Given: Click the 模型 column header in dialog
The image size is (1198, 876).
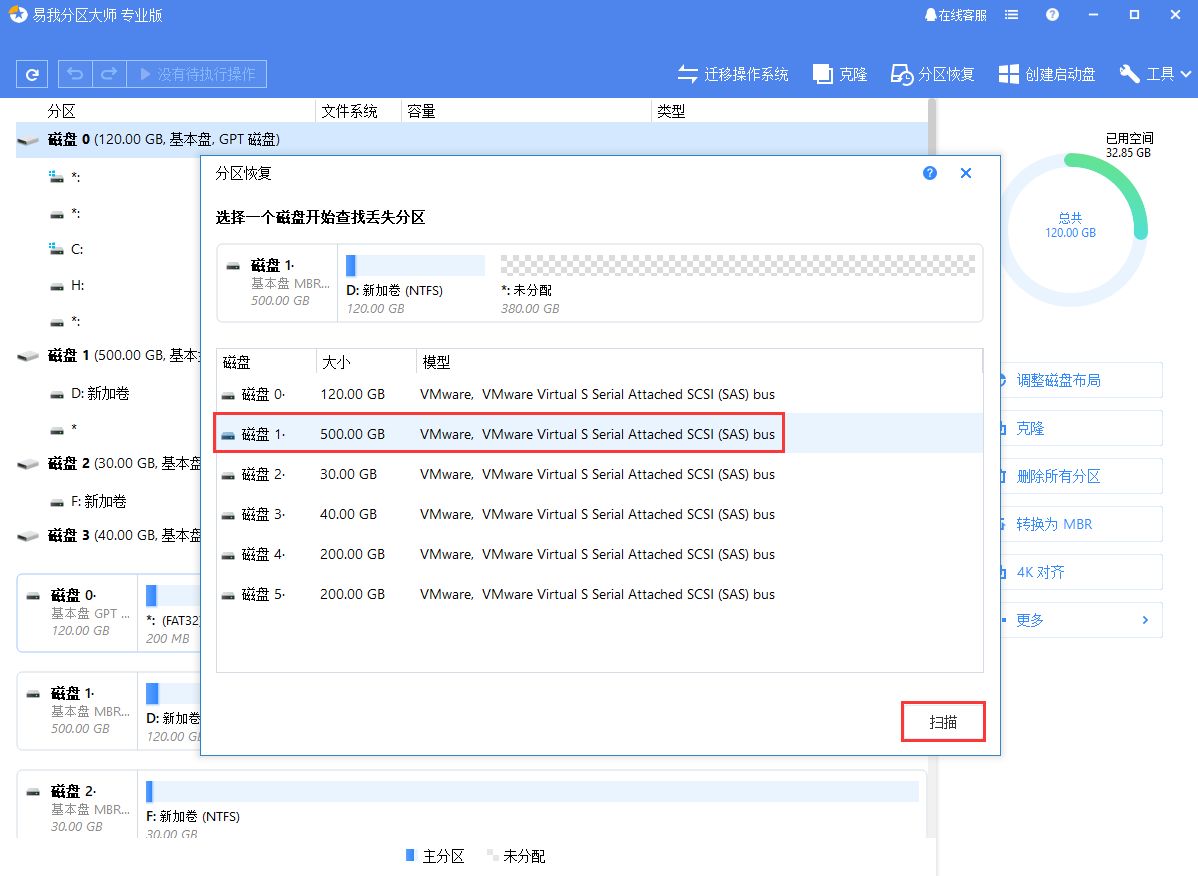Looking at the screenshot, I should (x=699, y=362).
